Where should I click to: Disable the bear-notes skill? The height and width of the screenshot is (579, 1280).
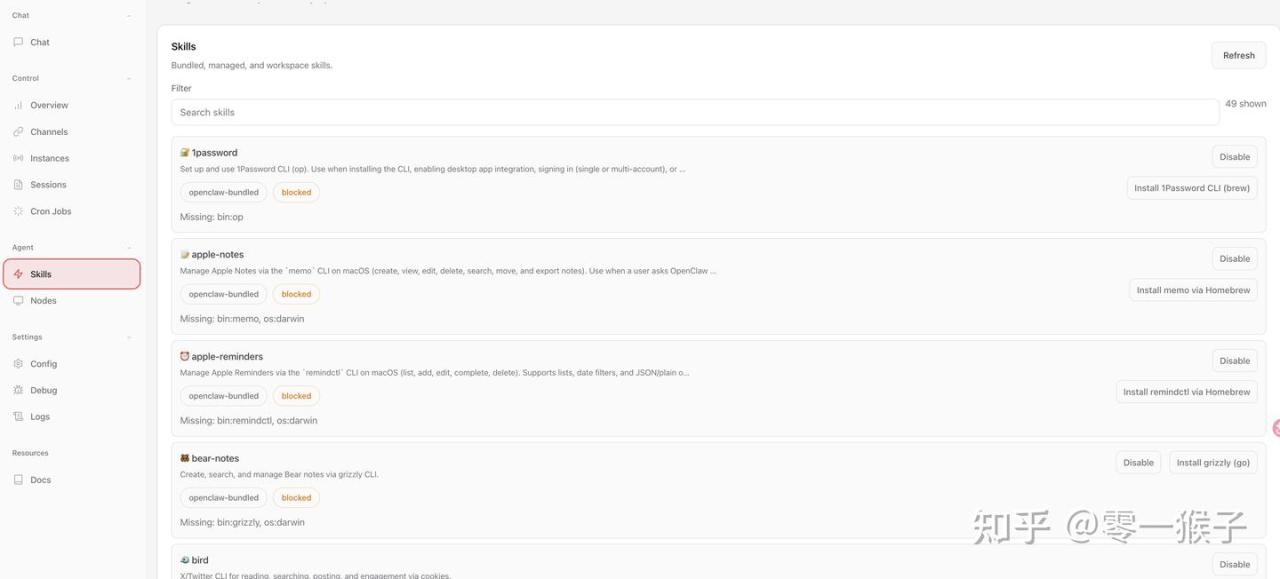click(1138, 463)
